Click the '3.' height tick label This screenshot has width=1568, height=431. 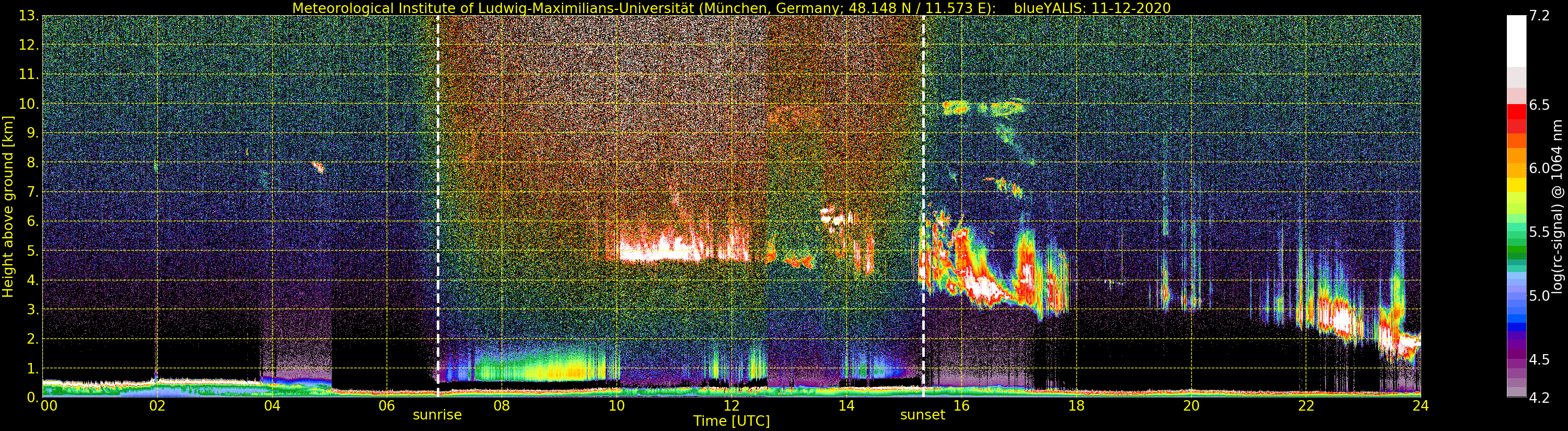click(x=33, y=309)
